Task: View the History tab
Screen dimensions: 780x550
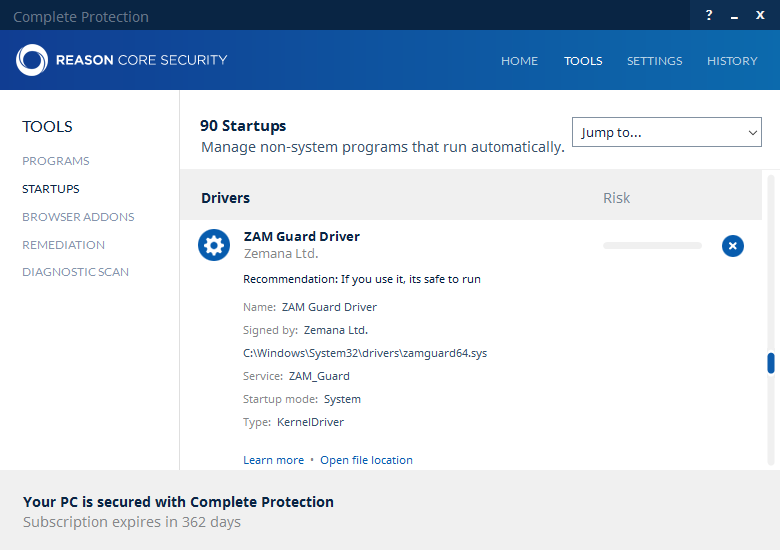Action: coord(732,61)
